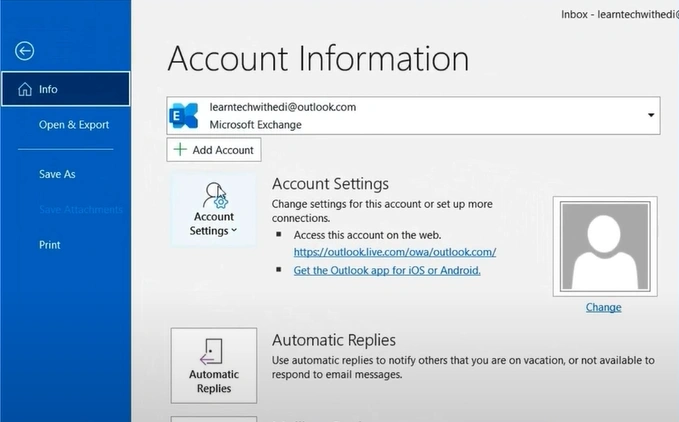The width and height of the screenshot is (679, 422).
Task: Click the Microsoft Exchange label text
Action: click(255, 125)
